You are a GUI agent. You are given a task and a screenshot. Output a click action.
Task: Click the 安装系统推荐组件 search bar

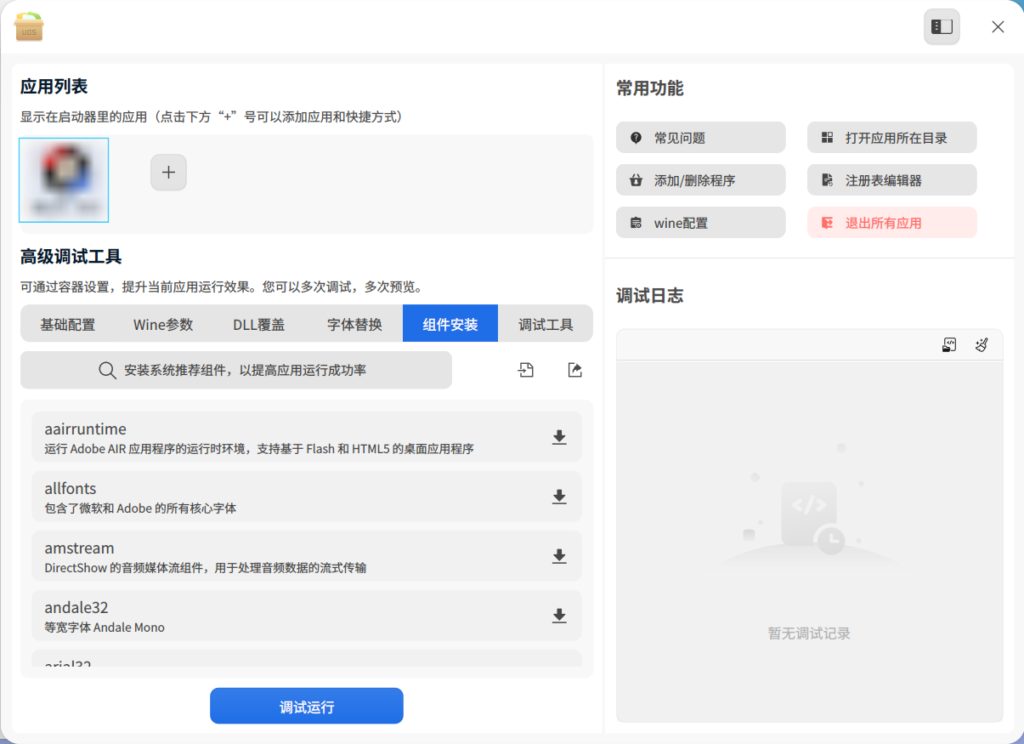(236, 370)
